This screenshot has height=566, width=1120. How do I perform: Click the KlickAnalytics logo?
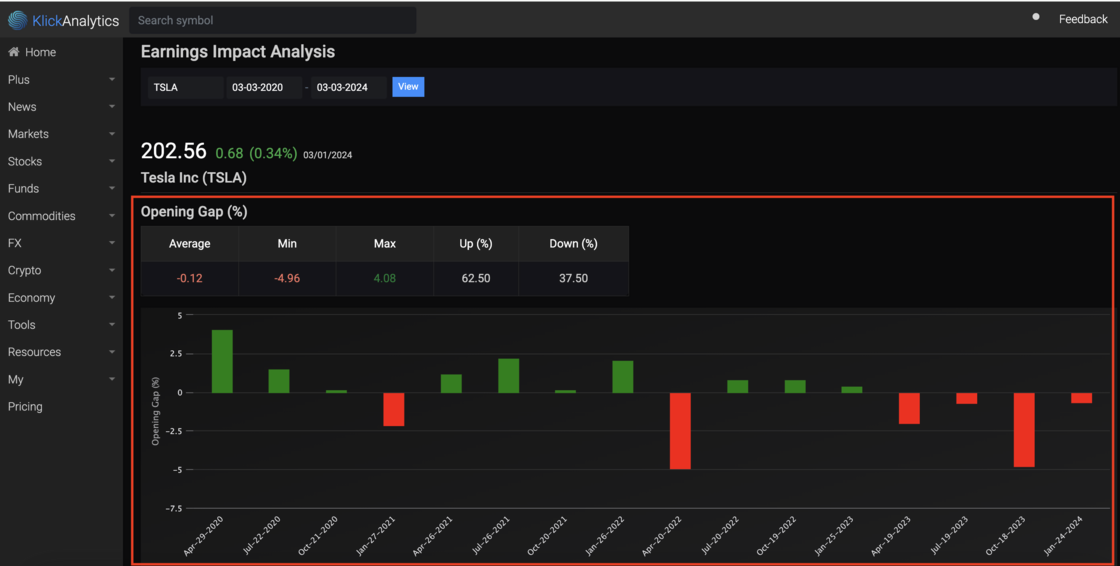[63, 21]
